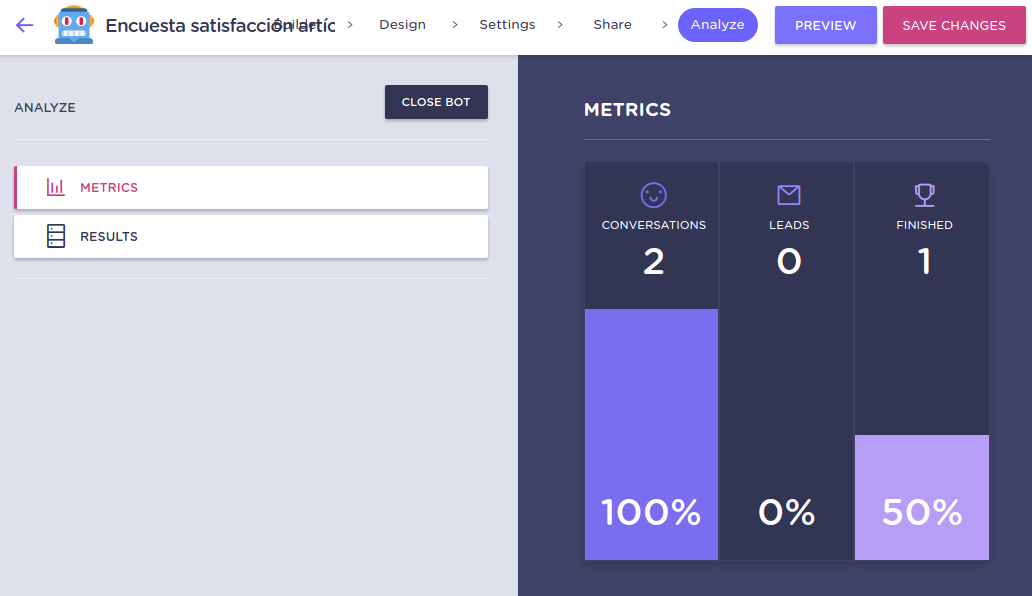The image size is (1032, 596).
Task: Select the Analyze tab
Action: [x=717, y=25]
